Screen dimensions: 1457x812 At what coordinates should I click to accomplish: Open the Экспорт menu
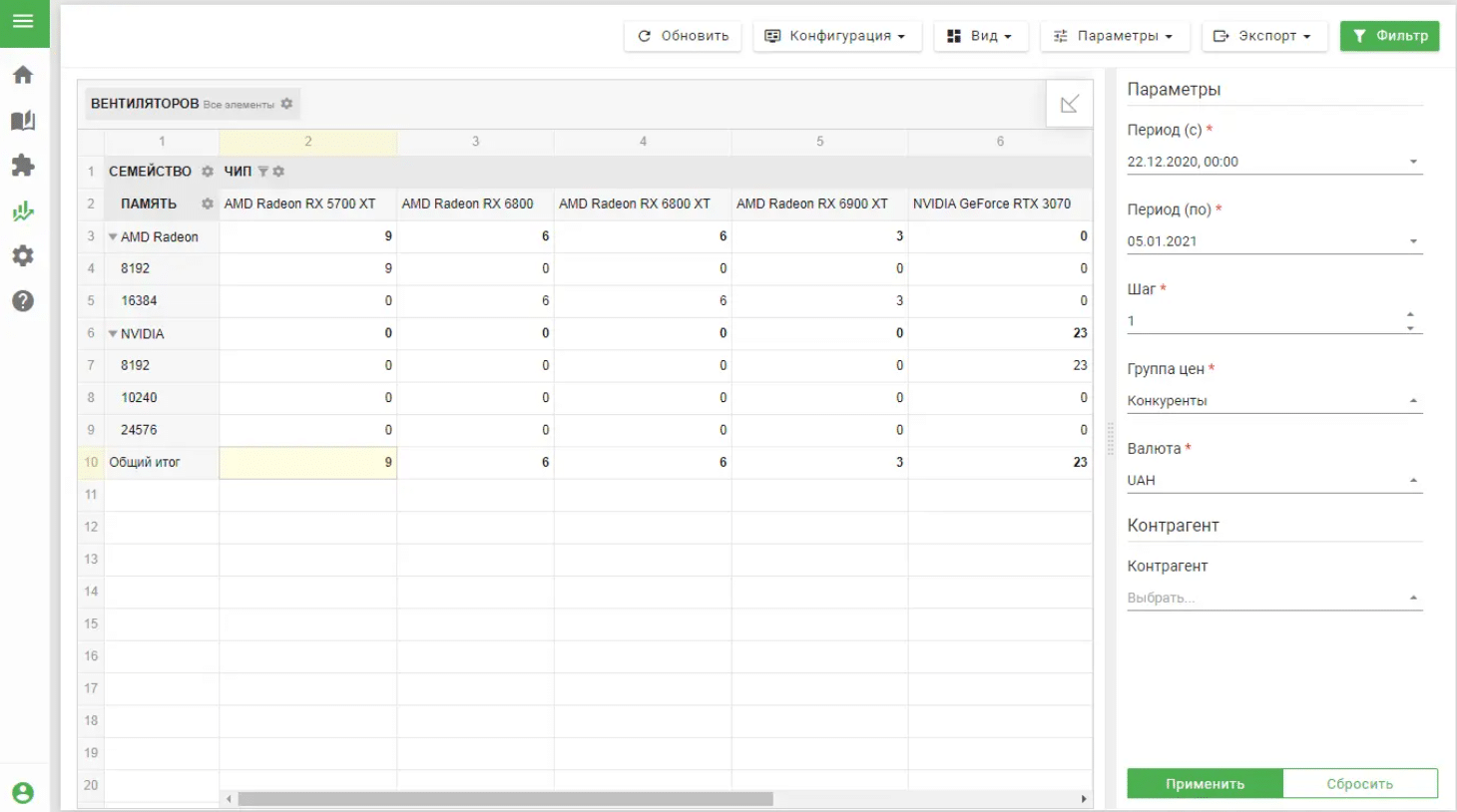1263,36
